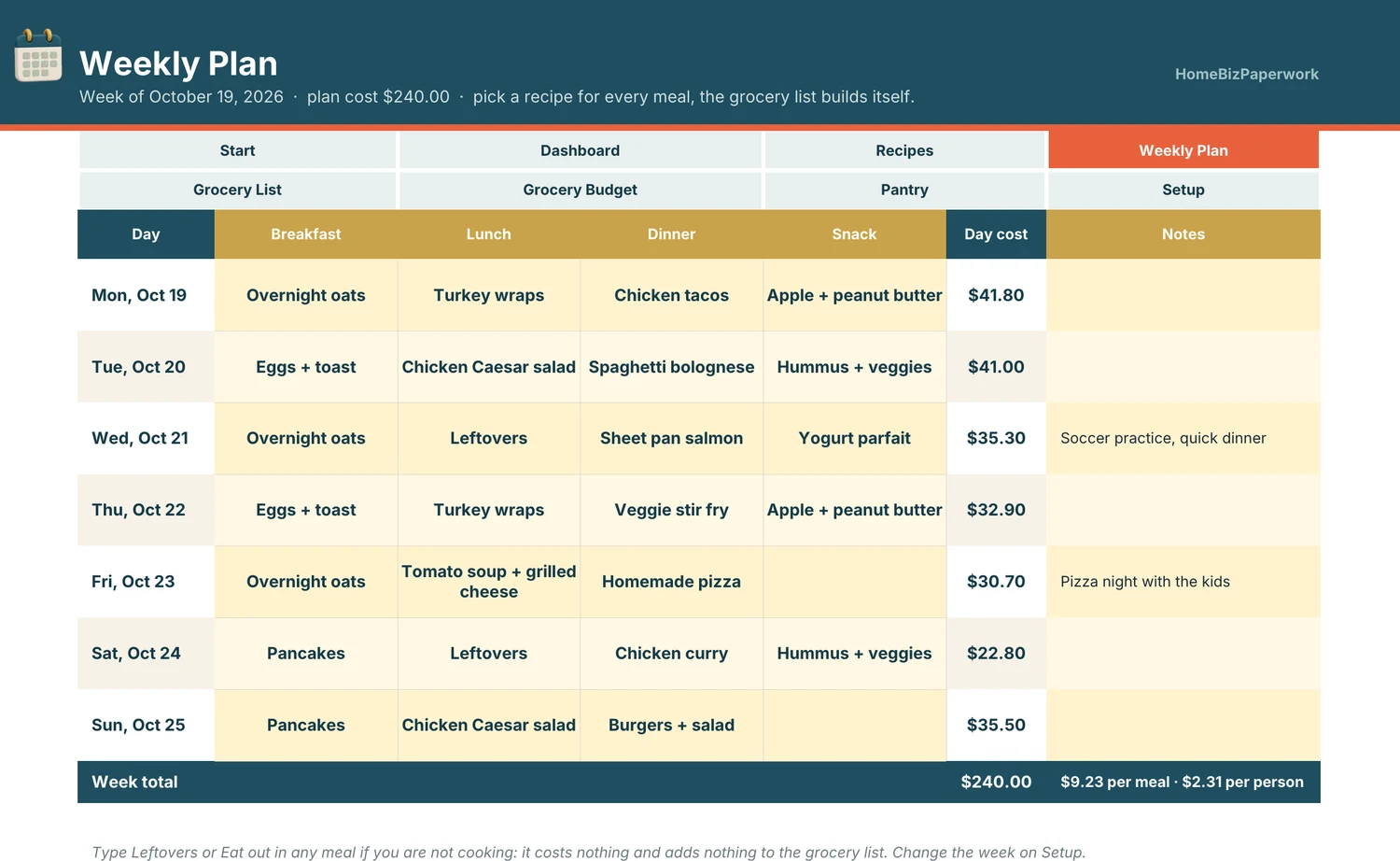
Task: Click the HomeBizPaperwork brand link
Action: point(1246,74)
